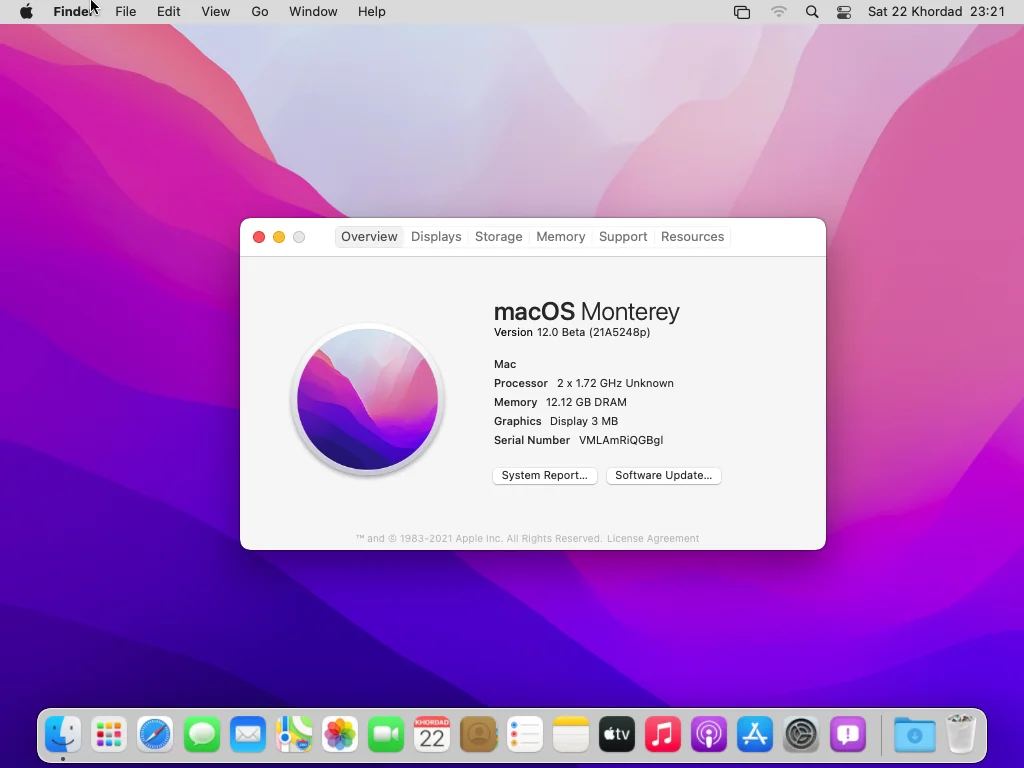
Task: Click the Wi-Fi status icon
Action: pos(778,12)
